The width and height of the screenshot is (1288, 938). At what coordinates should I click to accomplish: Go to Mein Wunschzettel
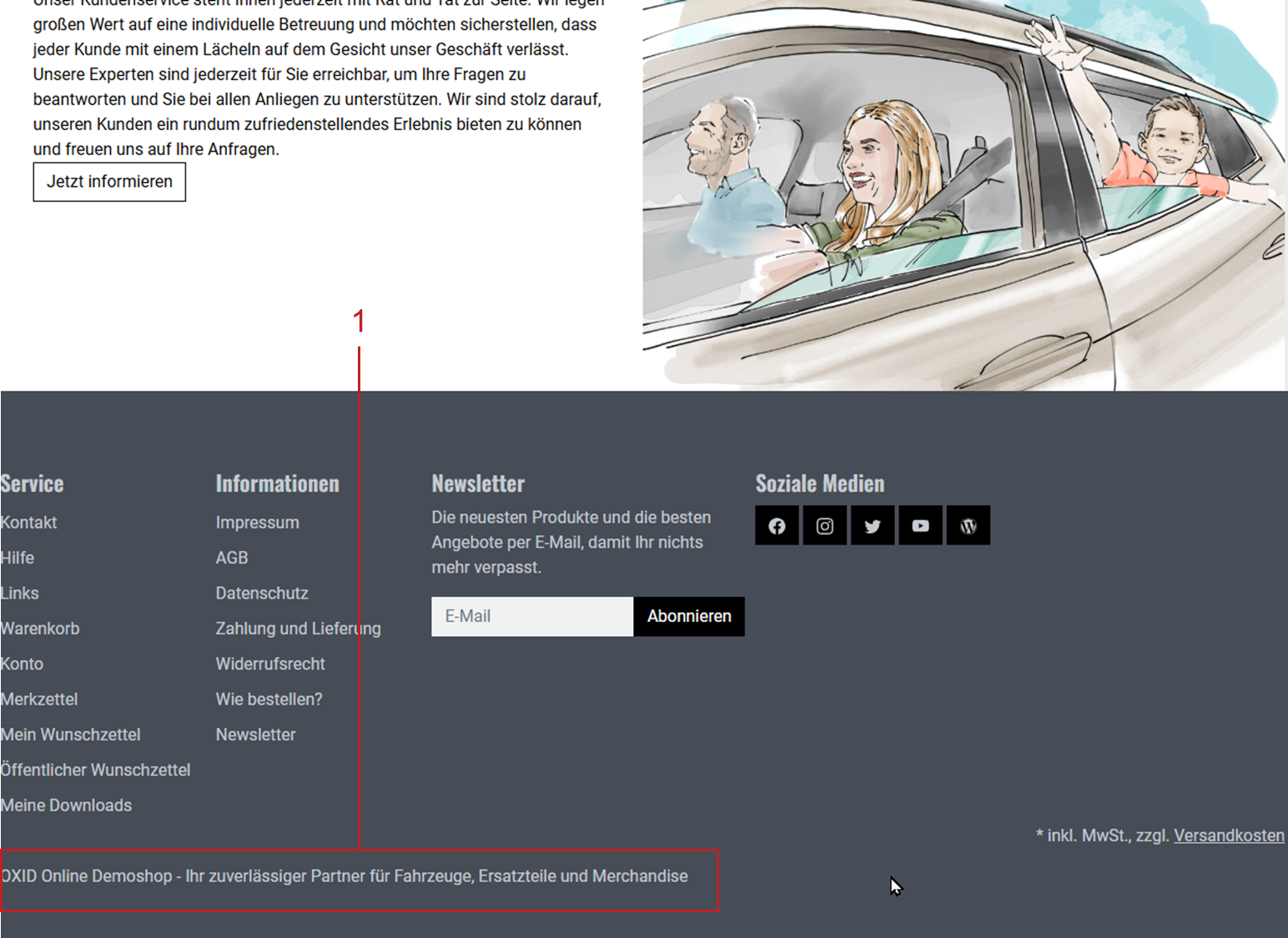71,735
